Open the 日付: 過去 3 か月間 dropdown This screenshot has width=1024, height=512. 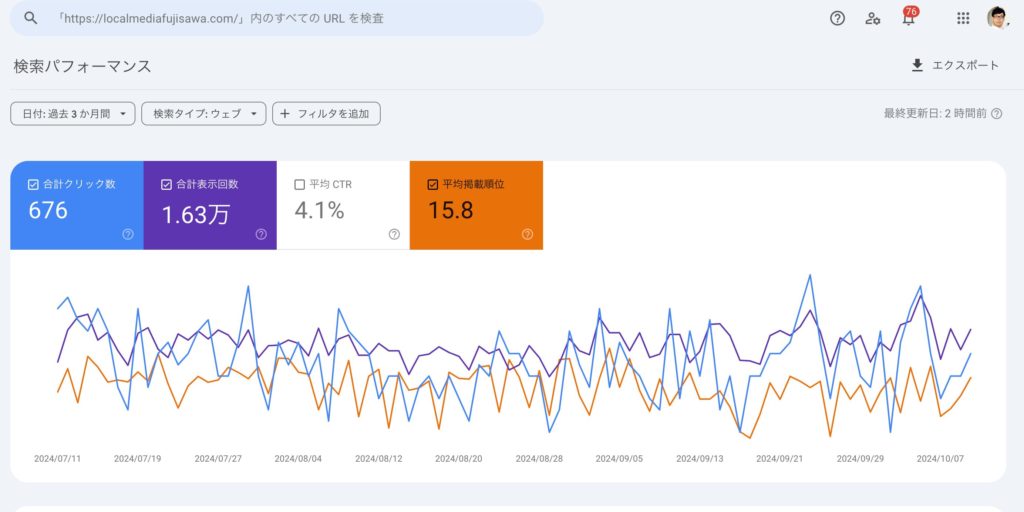coord(72,114)
